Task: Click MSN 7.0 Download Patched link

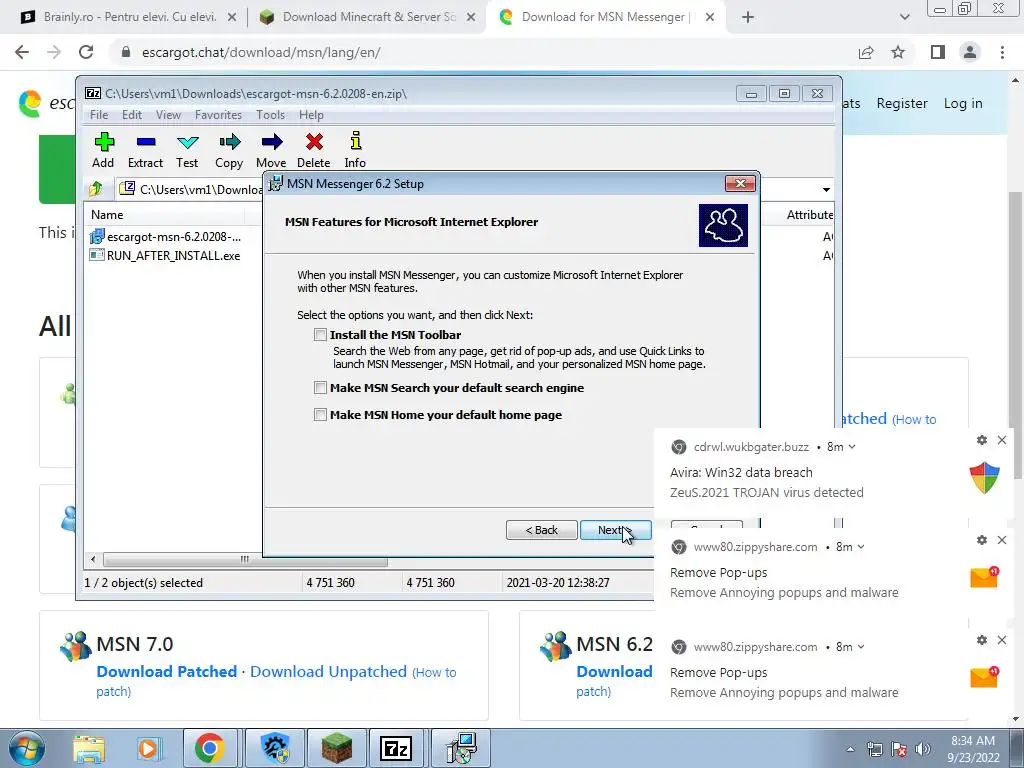Action: pos(167,671)
